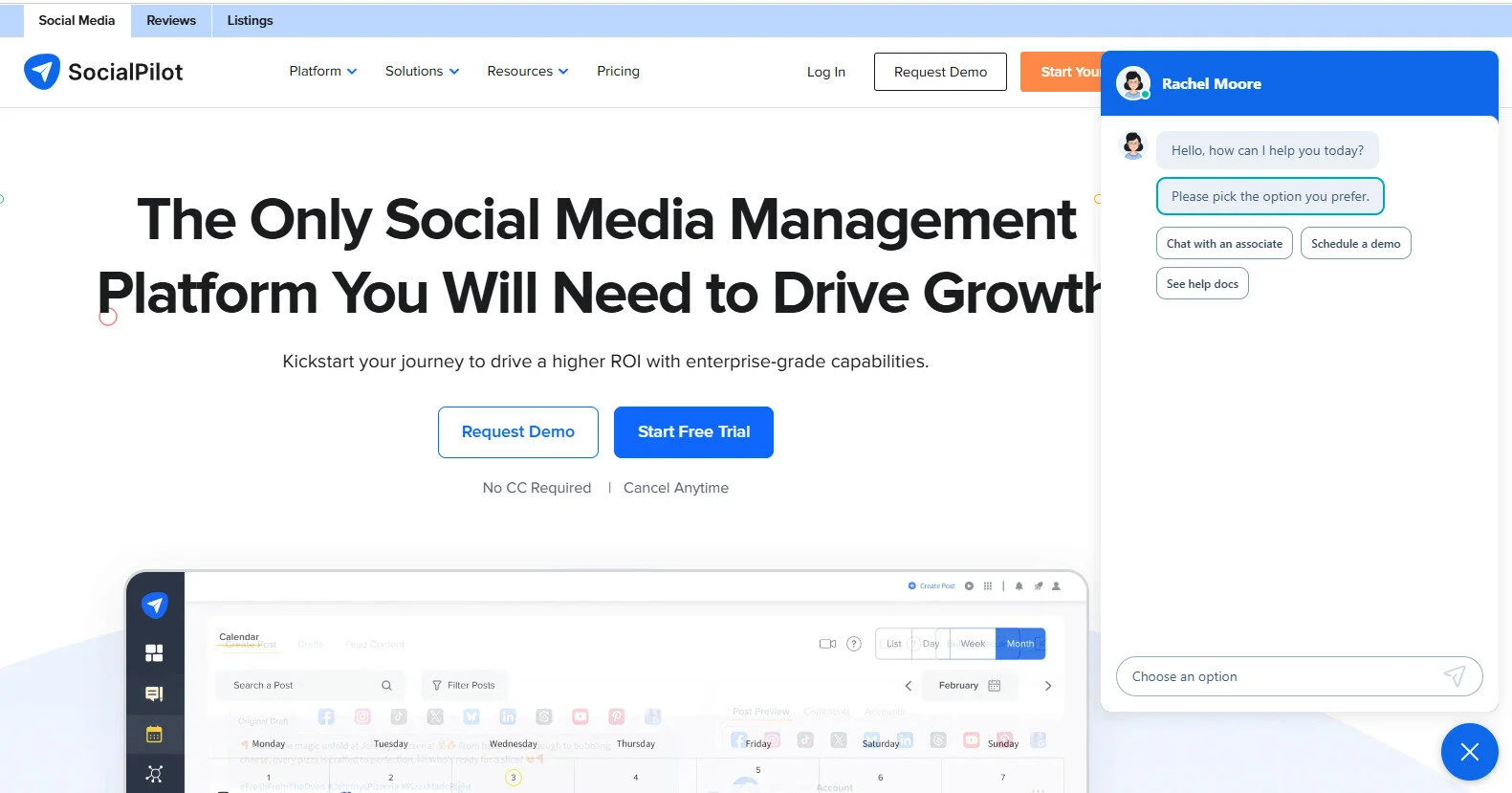Click the notification bell icon
The width and height of the screenshot is (1512, 793).
pyautogui.click(x=1019, y=586)
